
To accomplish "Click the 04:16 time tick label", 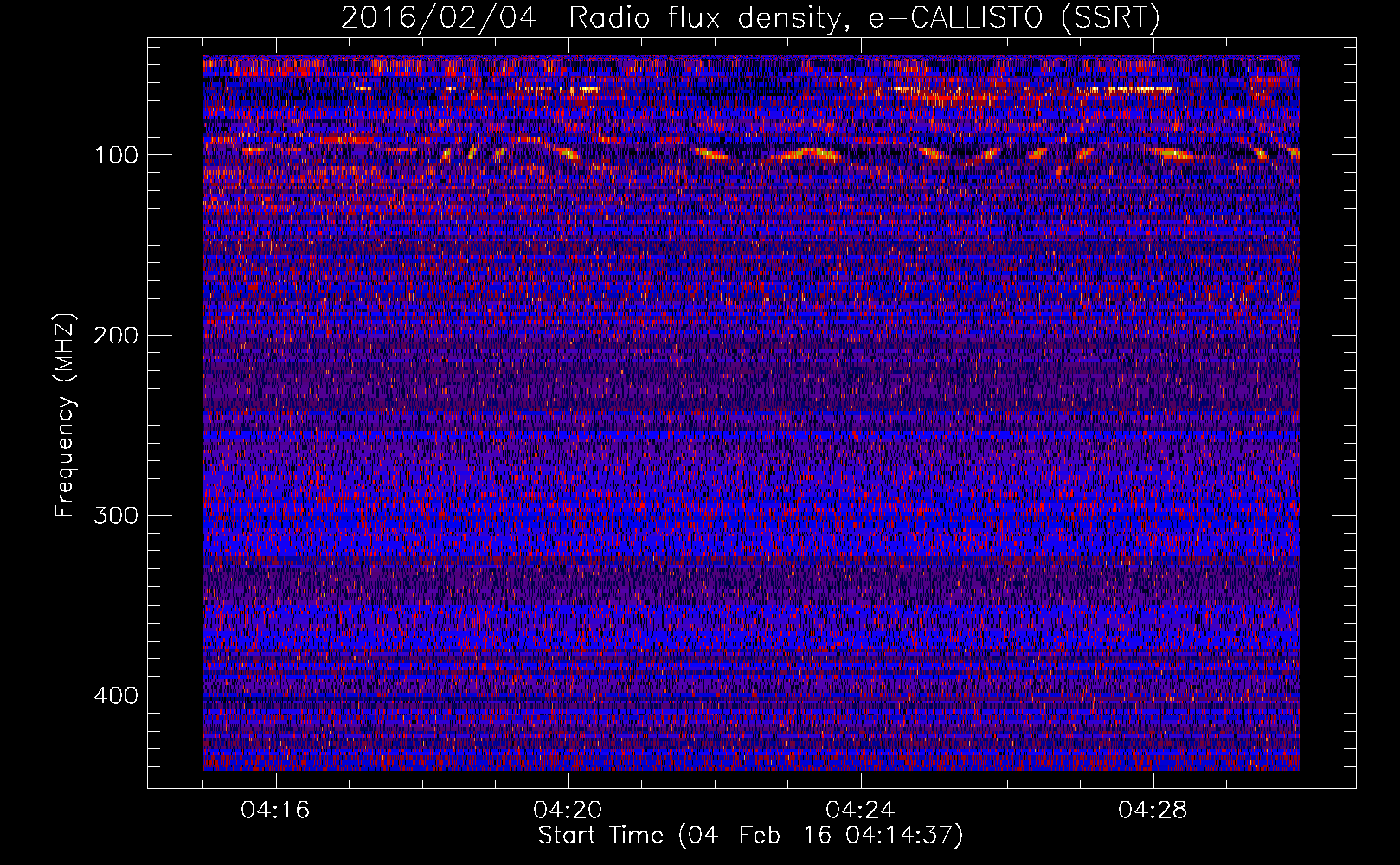I will coord(275,811).
